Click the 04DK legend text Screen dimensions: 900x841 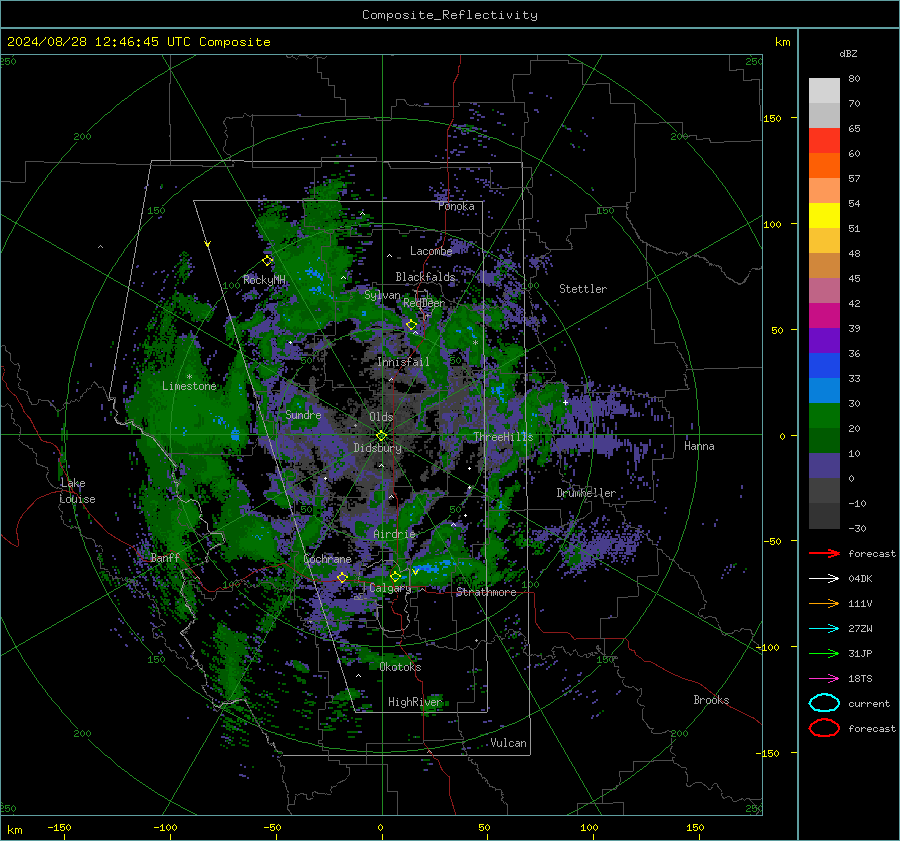point(860,579)
